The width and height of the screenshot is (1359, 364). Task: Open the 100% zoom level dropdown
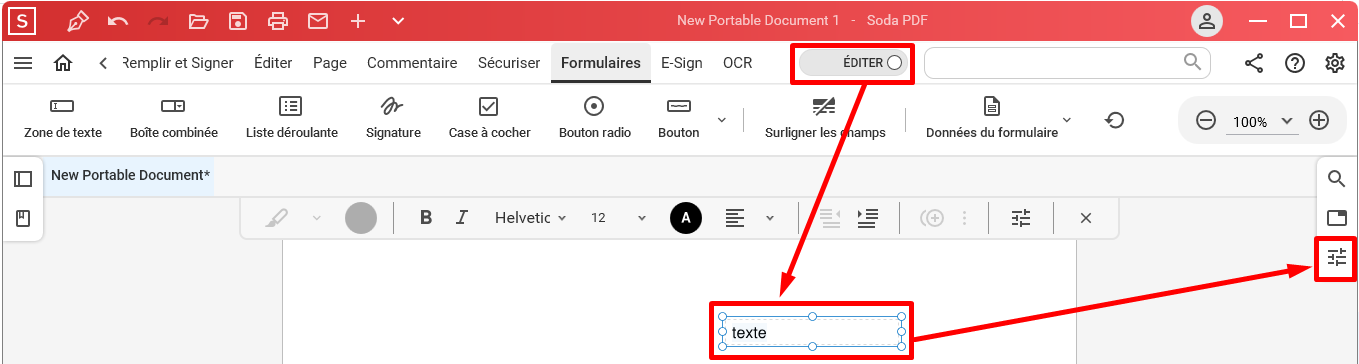pyautogui.click(x=1264, y=121)
